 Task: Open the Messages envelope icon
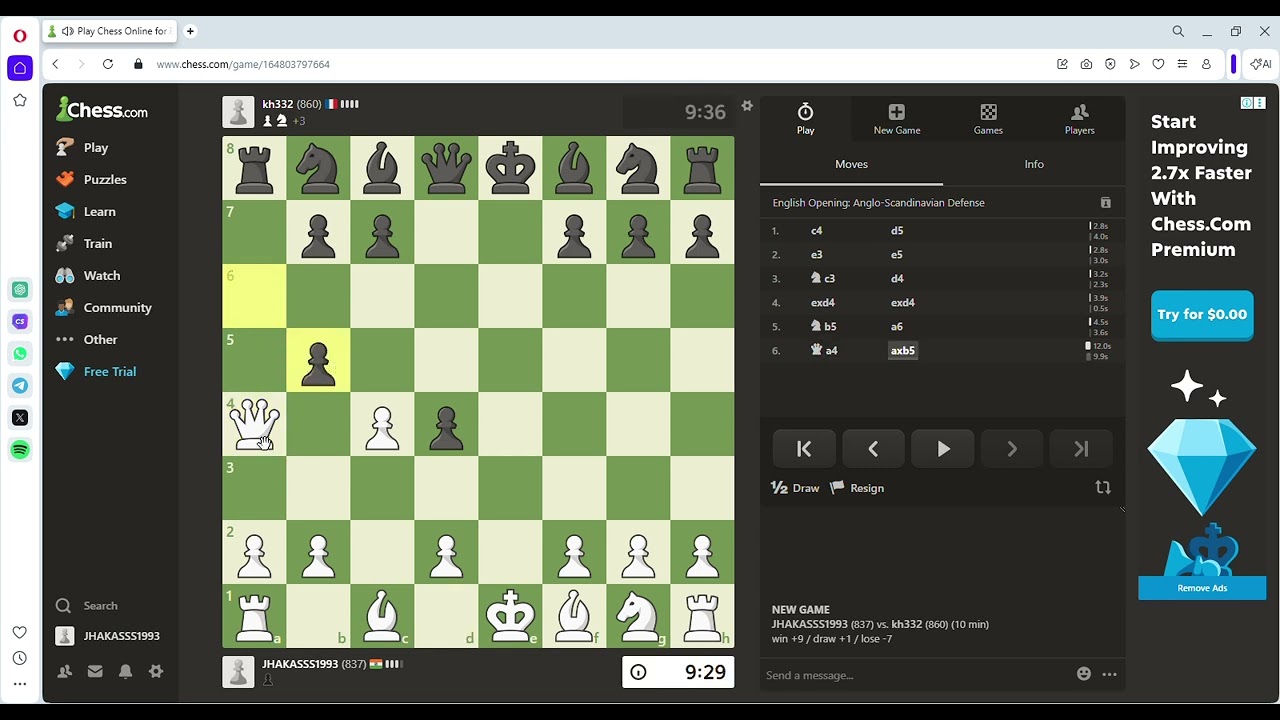tap(95, 672)
